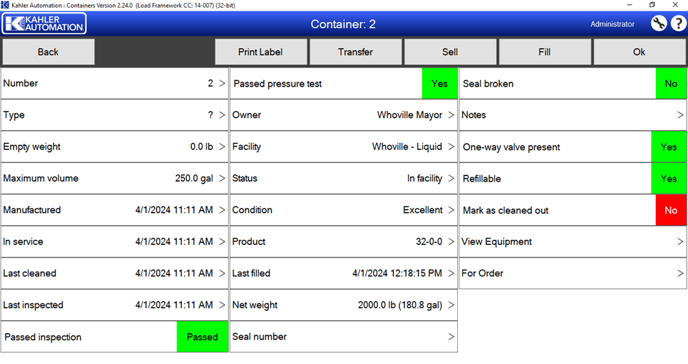688x364 pixels.
Task: Open Manufactured date chevron
Action: tap(222, 210)
